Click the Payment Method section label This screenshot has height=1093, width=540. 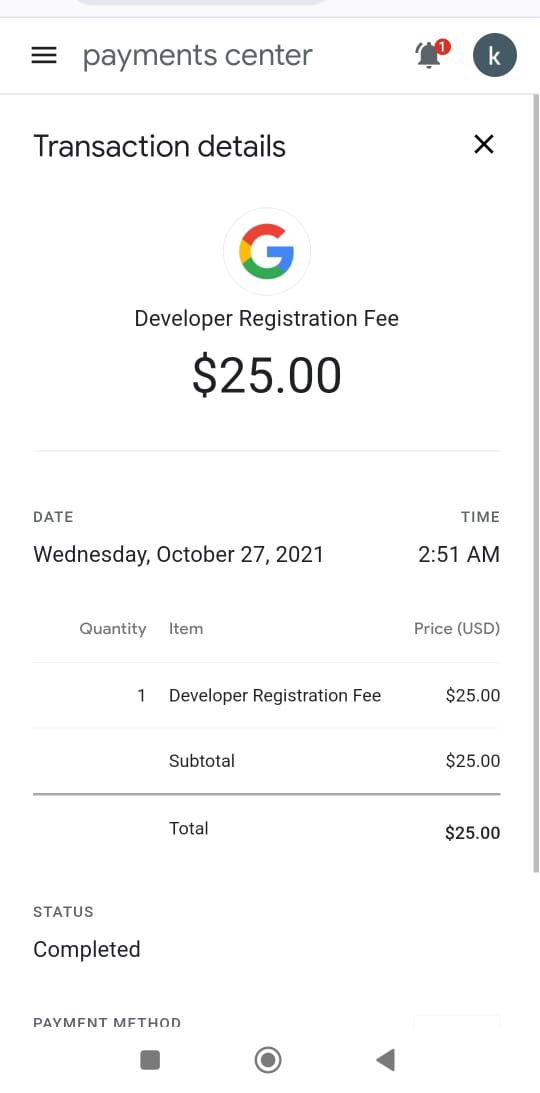(x=107, y=1023)
